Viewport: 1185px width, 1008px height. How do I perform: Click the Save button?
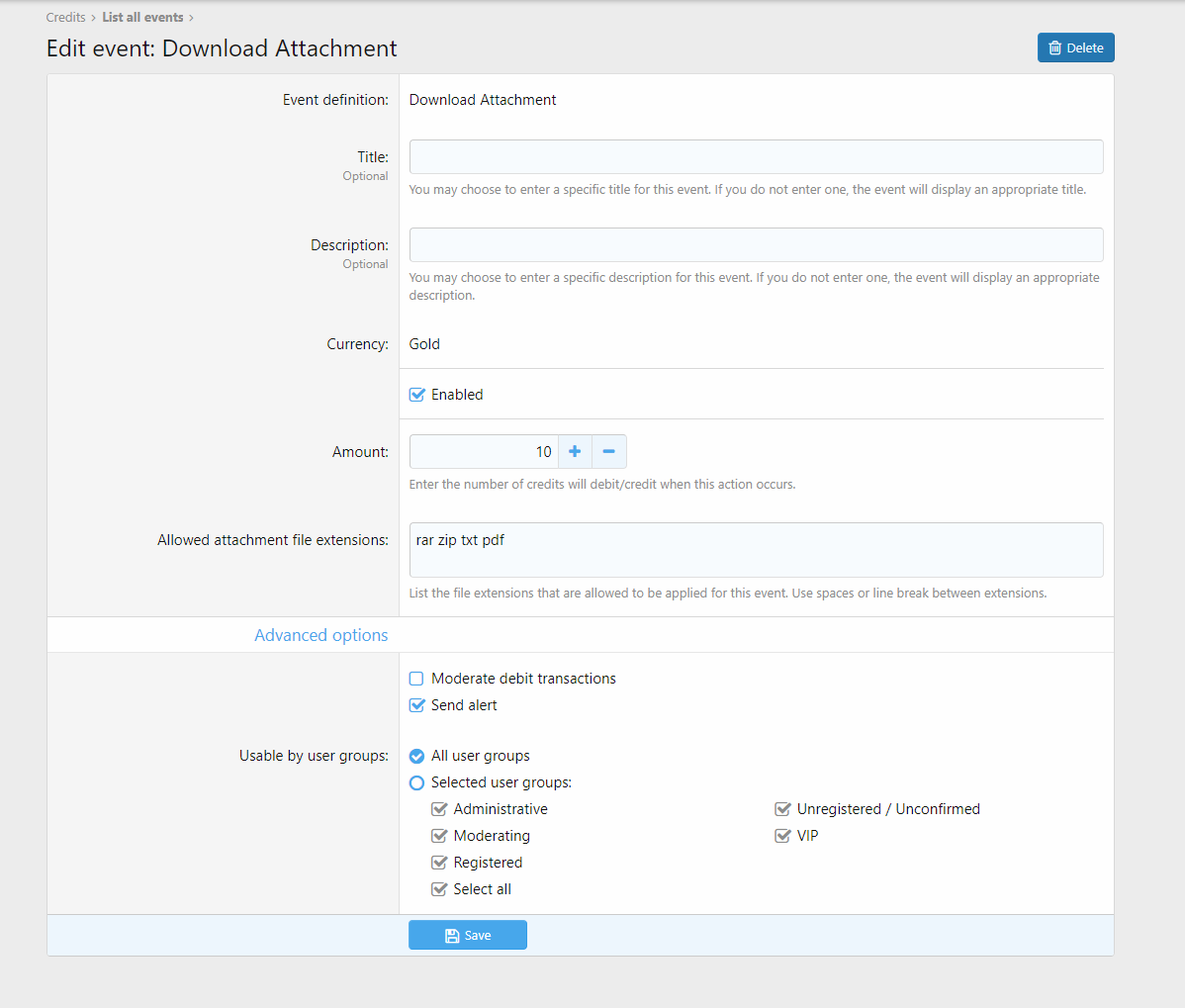[x=467, y=935]
